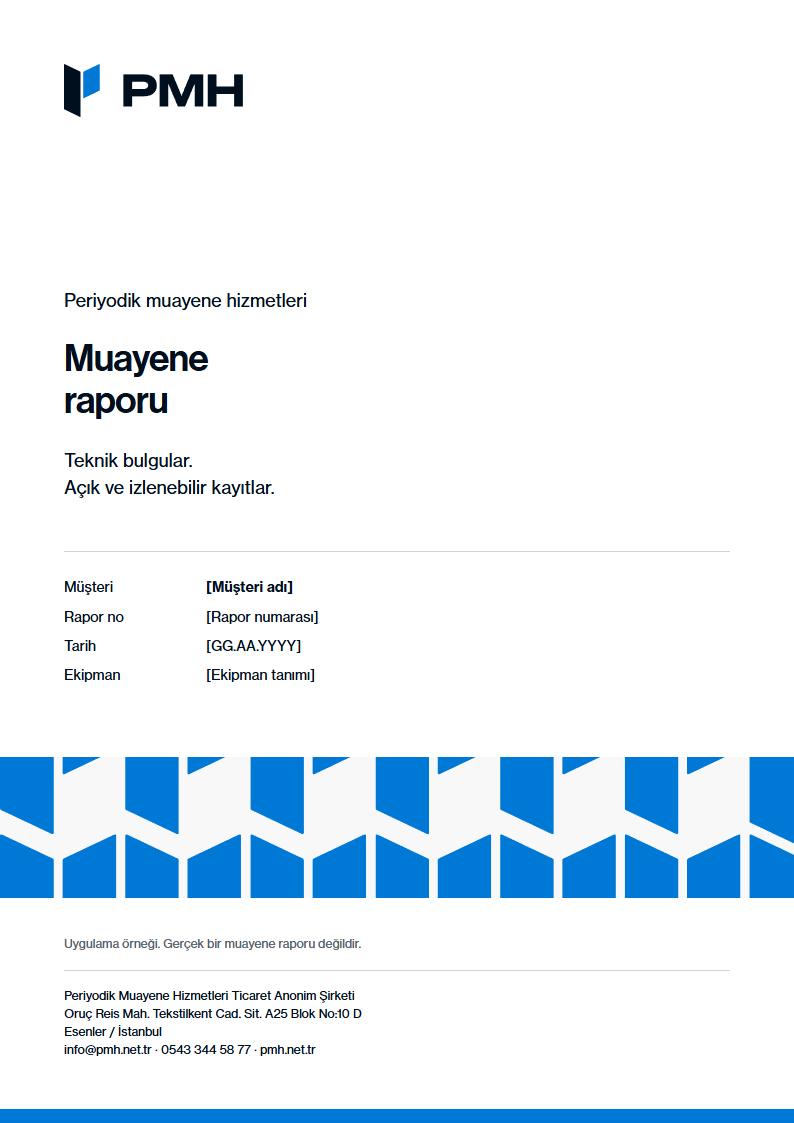This screenshot has height=1123, width=794.
Task: Click the '[Rapor numarası]' placeholder
Action: [262, 617]
